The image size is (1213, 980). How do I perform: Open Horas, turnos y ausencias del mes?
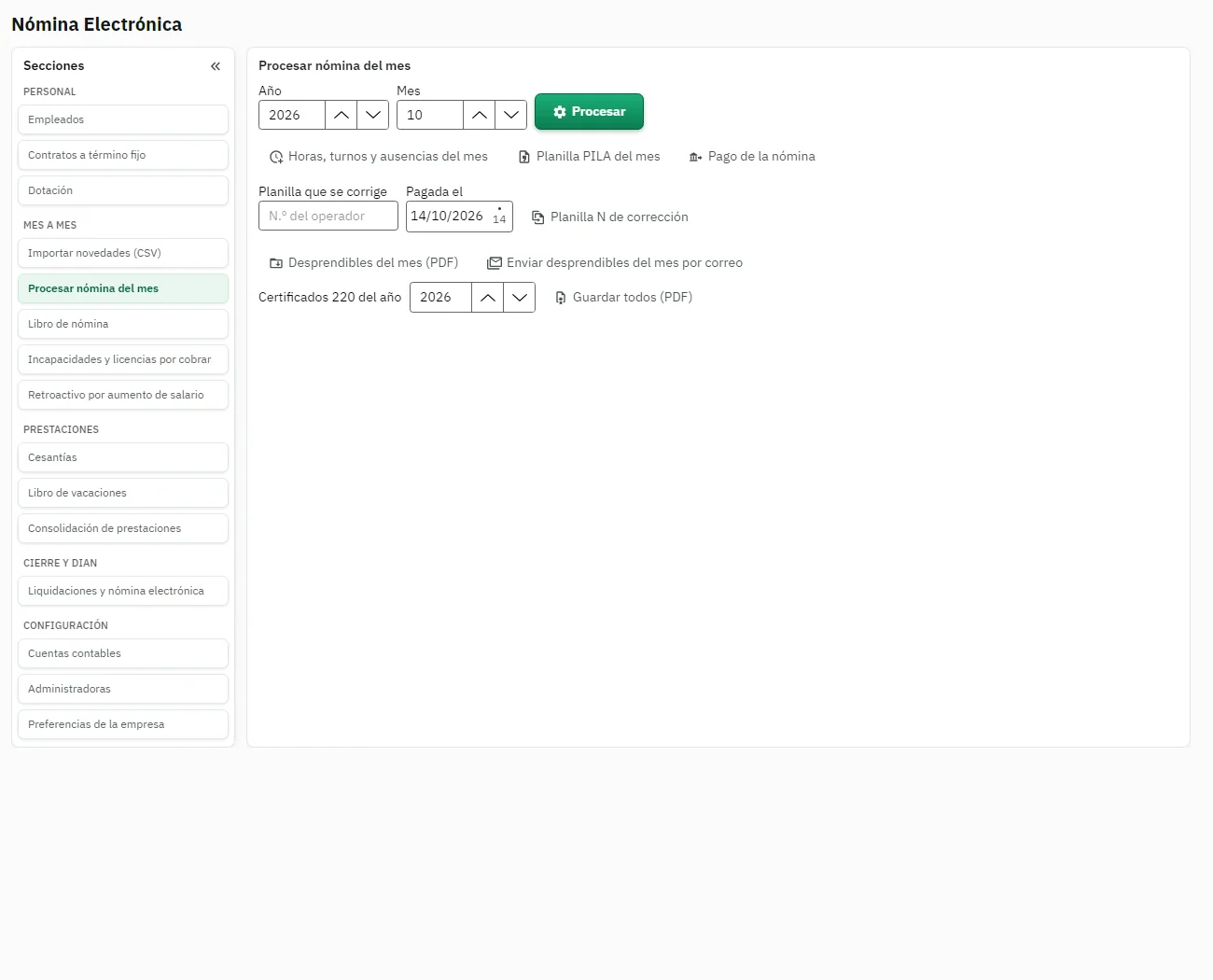[378, 157]
